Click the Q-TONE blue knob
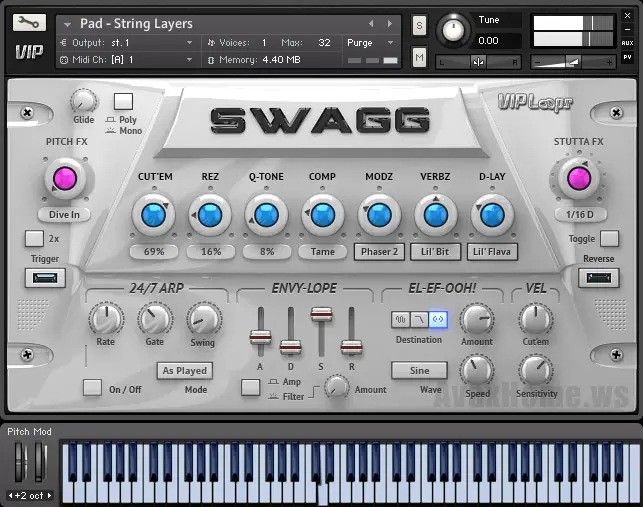643x507 pixels. point(266,215)
